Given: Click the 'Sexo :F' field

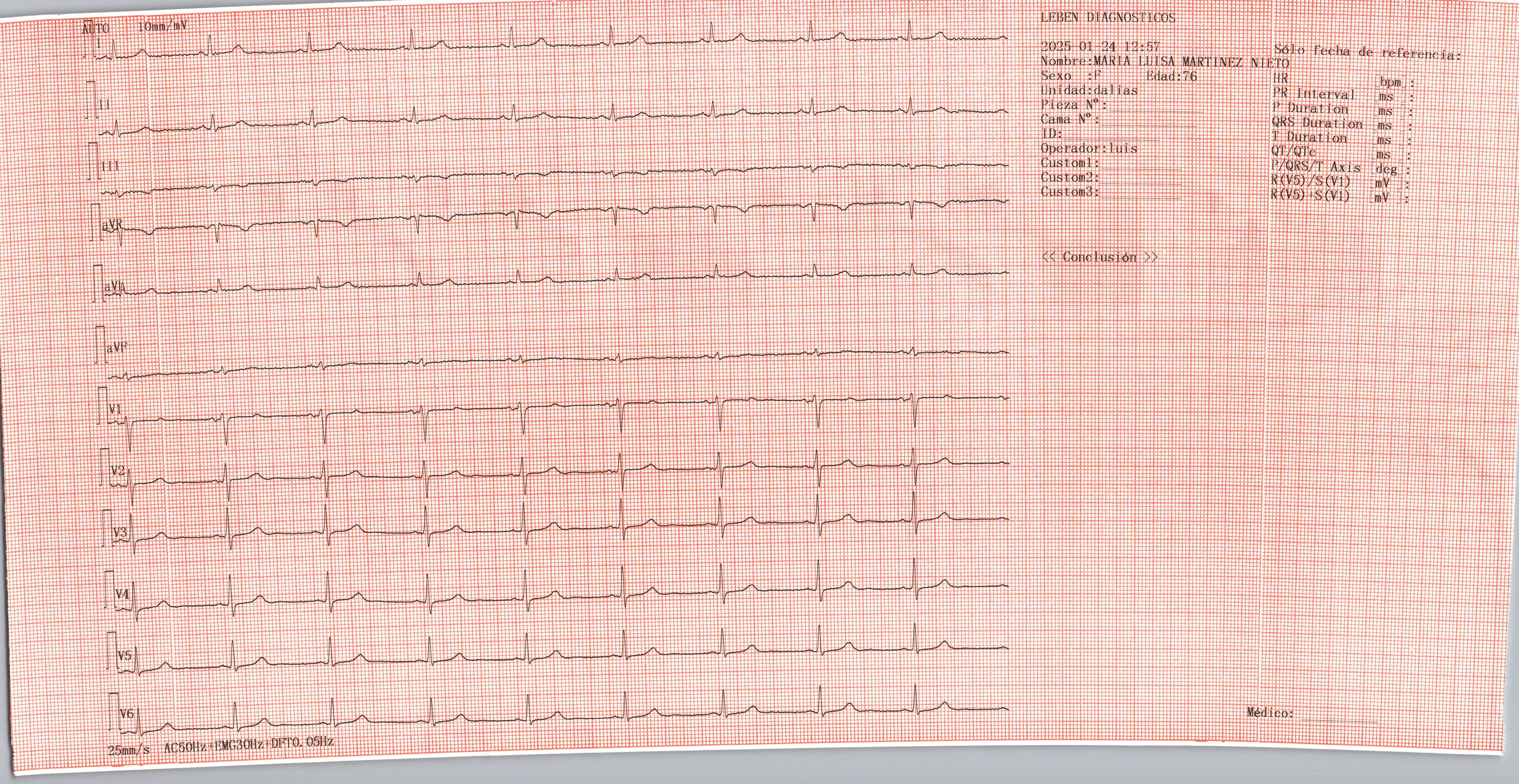Looking at the screenshot, I should [x=1071, y=76].
